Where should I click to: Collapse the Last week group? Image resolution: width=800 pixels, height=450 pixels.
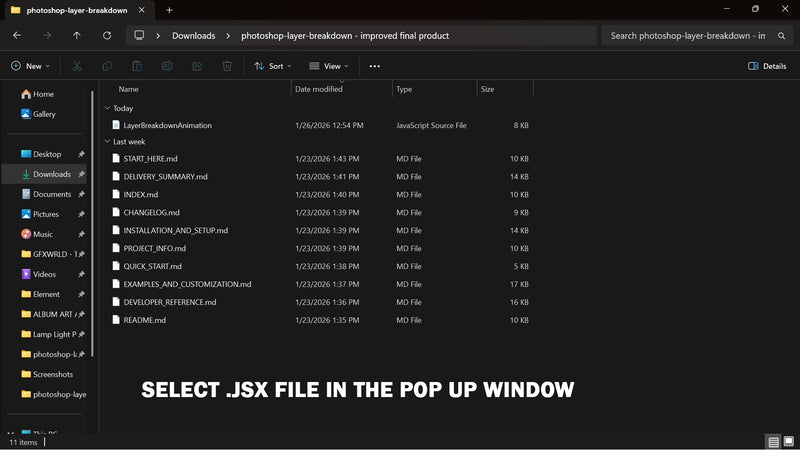107,142
